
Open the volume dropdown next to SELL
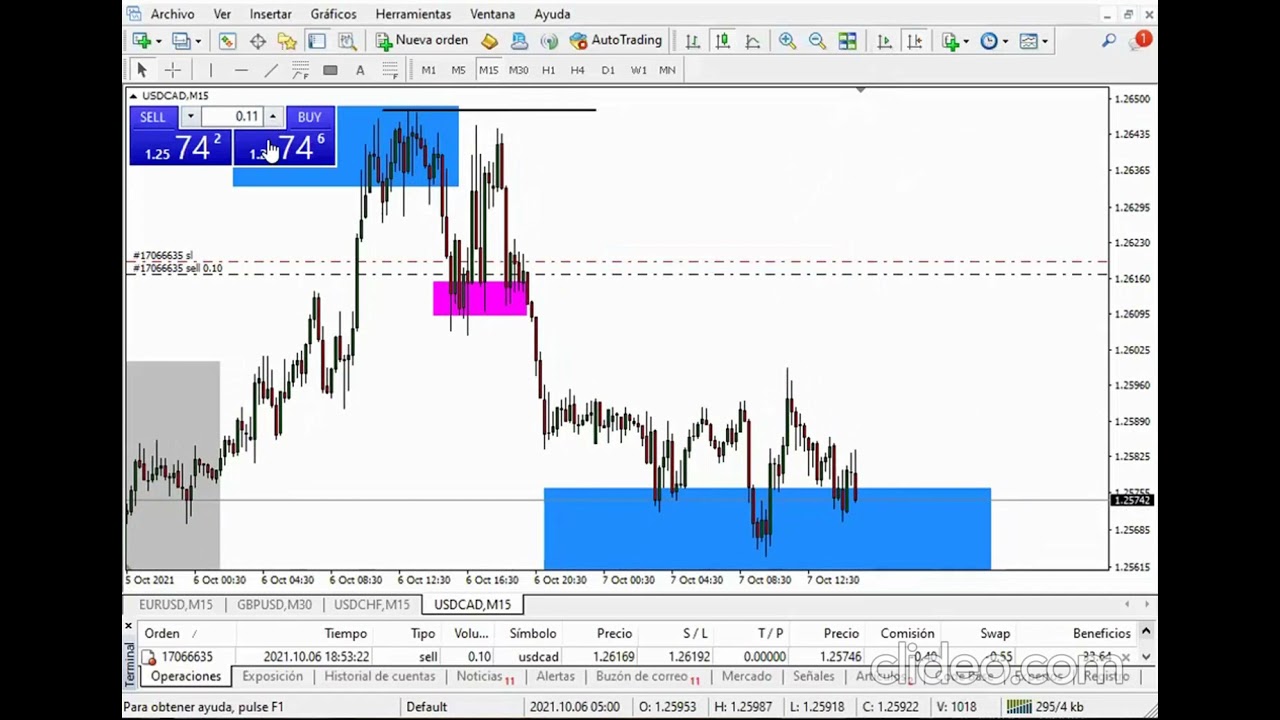(189, 117)
